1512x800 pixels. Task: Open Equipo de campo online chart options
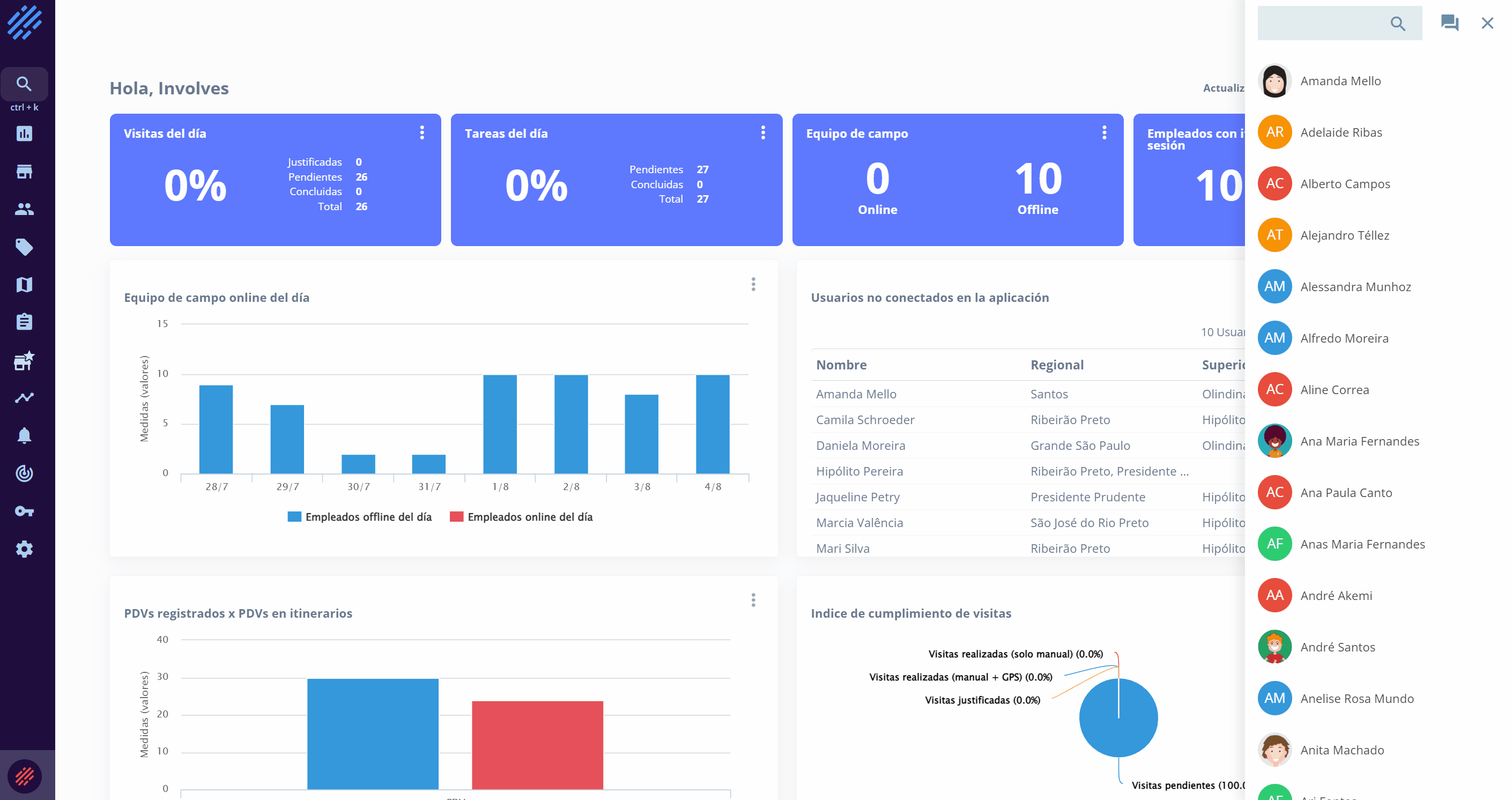753,285
